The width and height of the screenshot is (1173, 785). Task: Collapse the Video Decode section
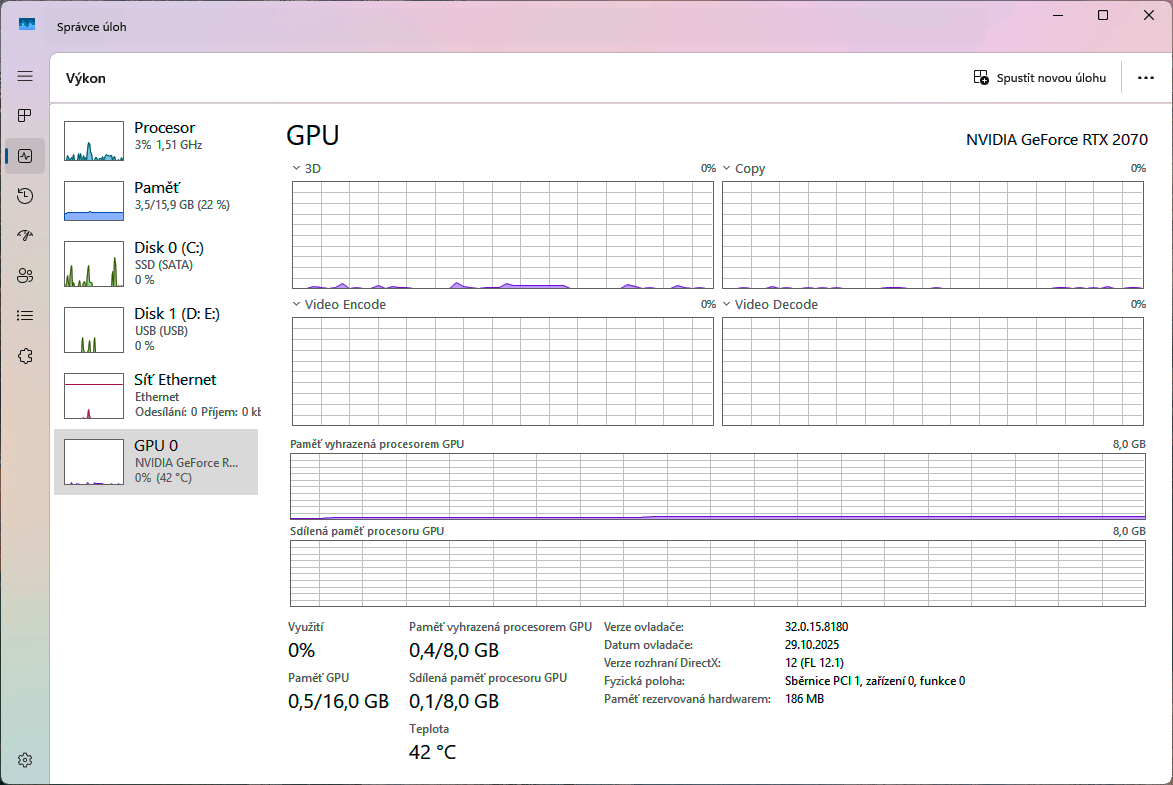coord(727,303)
